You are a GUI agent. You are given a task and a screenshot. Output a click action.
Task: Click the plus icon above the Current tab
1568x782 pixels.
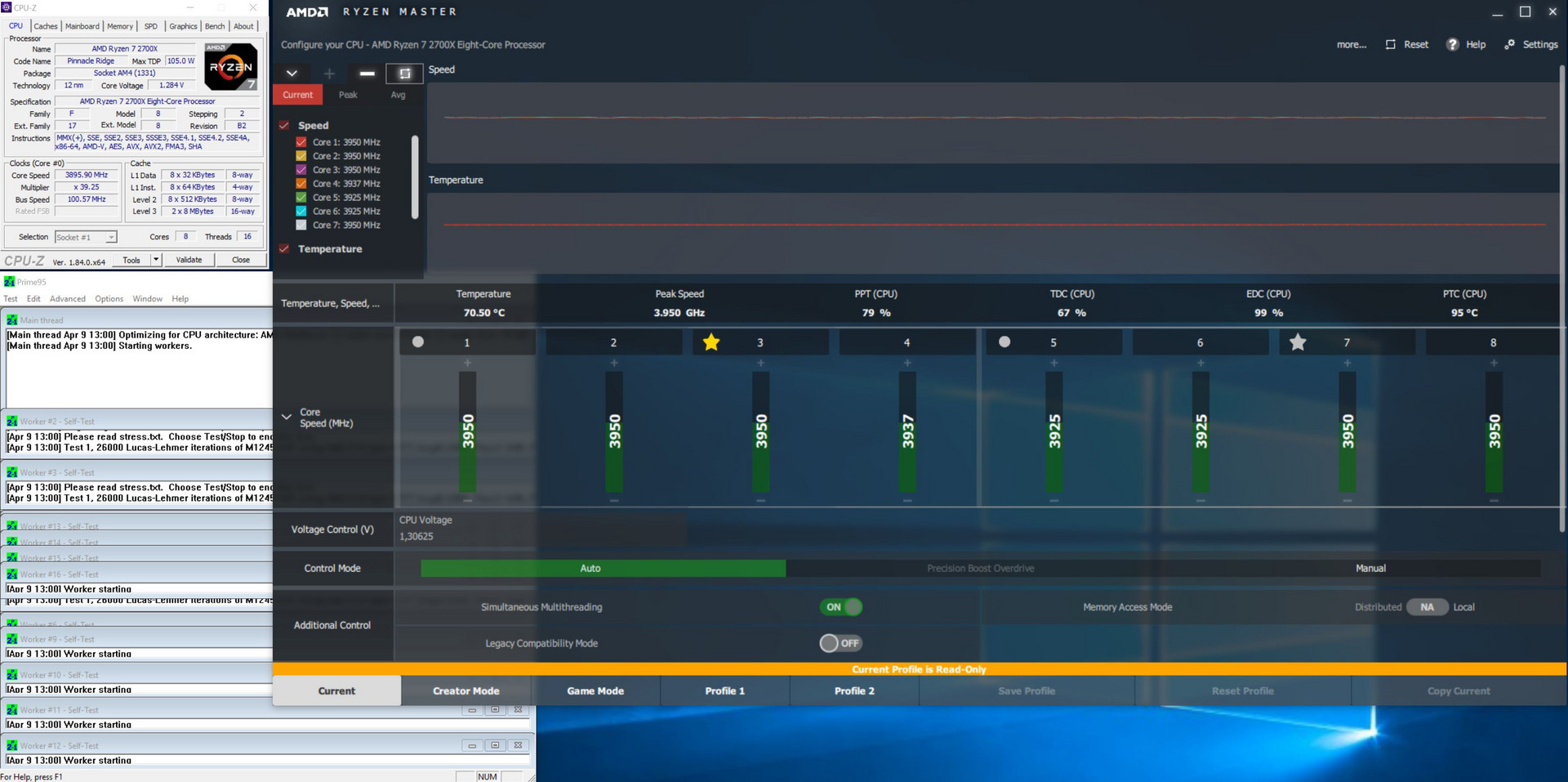pyautogui.click(x=329, y=74)
